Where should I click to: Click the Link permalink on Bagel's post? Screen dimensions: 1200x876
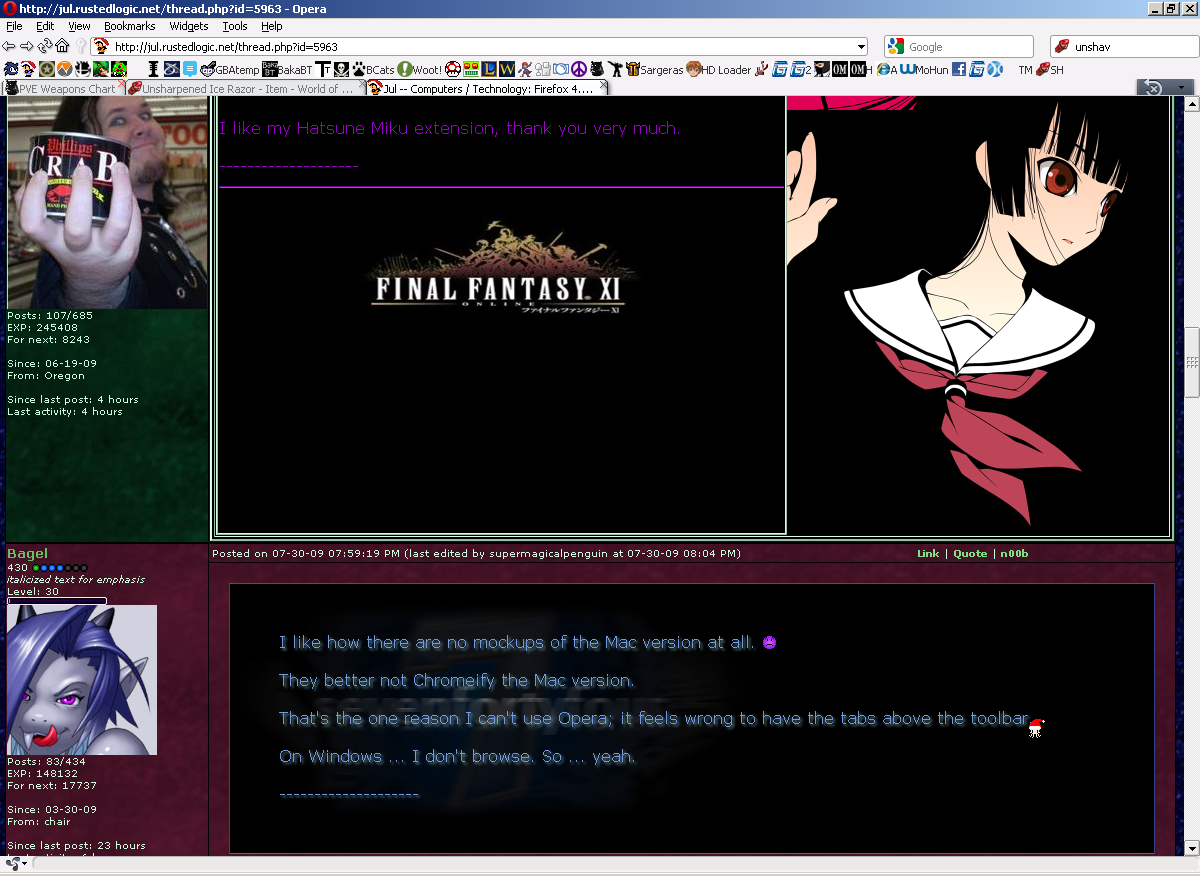(928, 554)
